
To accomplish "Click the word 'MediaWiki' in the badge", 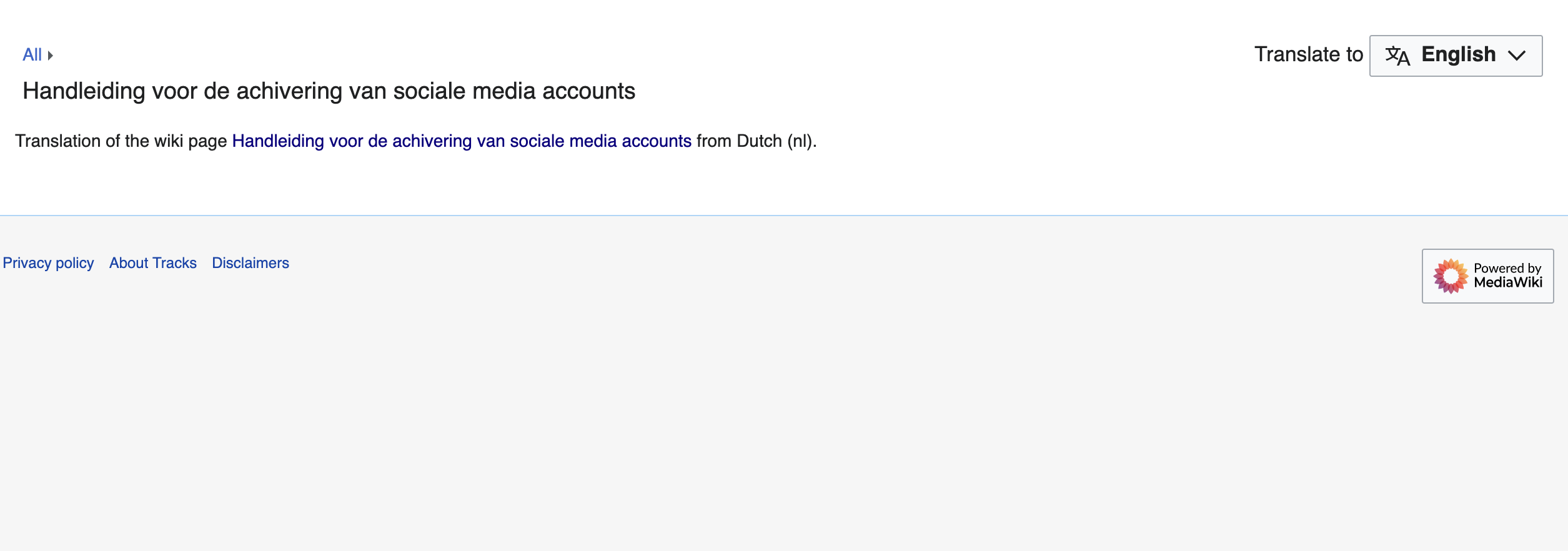I will click(x=1508, y=282).
